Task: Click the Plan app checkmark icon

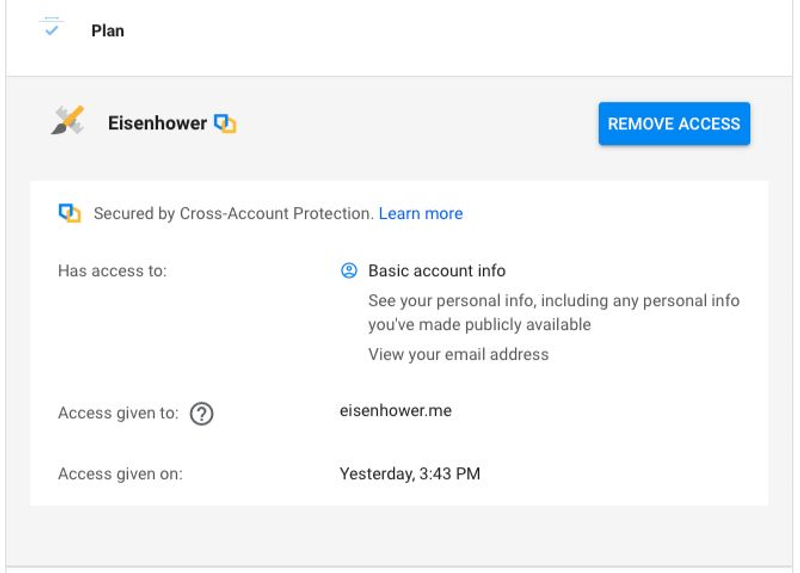Action: tap(52, 27)
